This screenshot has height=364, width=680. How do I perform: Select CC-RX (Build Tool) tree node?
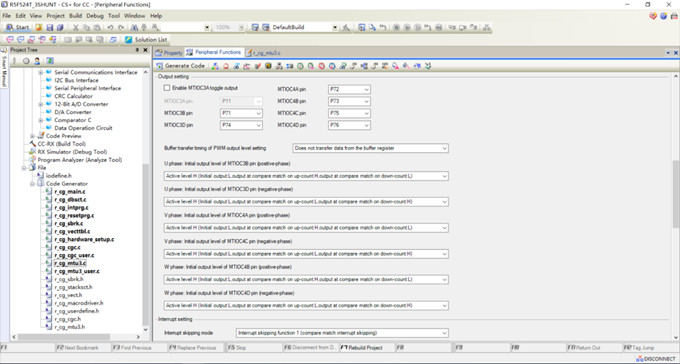(x=61, y=144)
